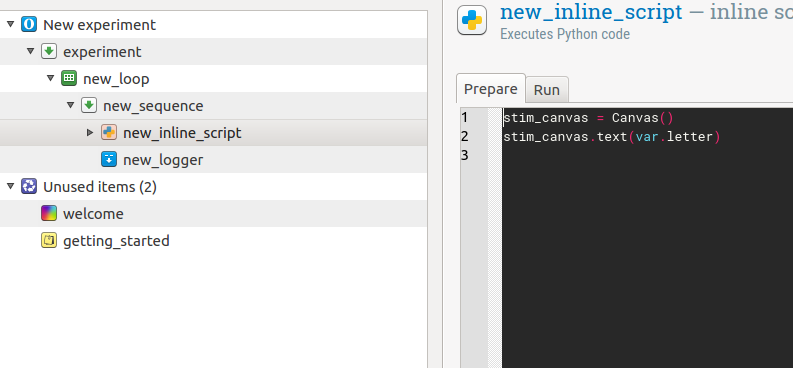Click line number 2 in editor gutter

click(x=465, y=136)
